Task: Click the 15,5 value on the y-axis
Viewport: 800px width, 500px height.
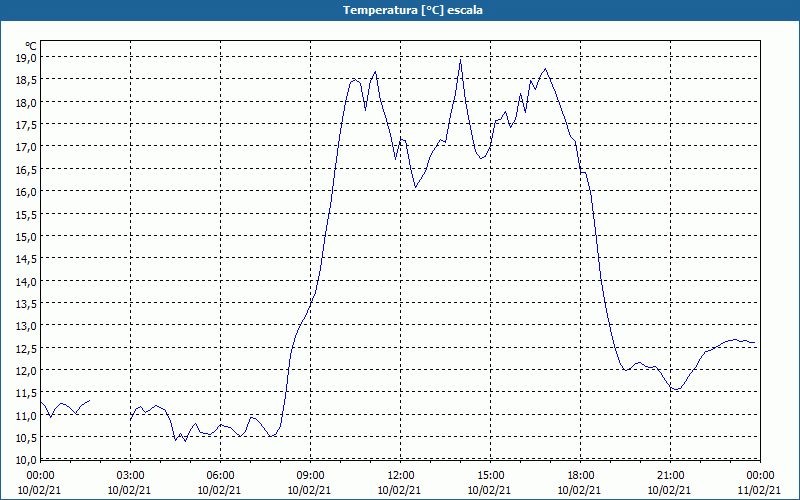Action: point(26,214)
